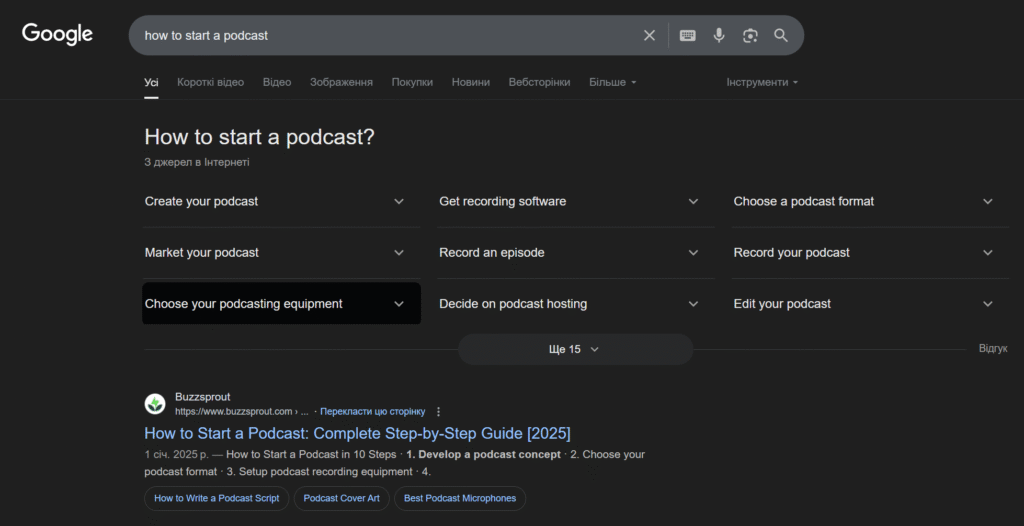Screen dimensions: 1024x526
Task: Show more with the 'Ще 15' button
Action: click(x=575, y=350)
